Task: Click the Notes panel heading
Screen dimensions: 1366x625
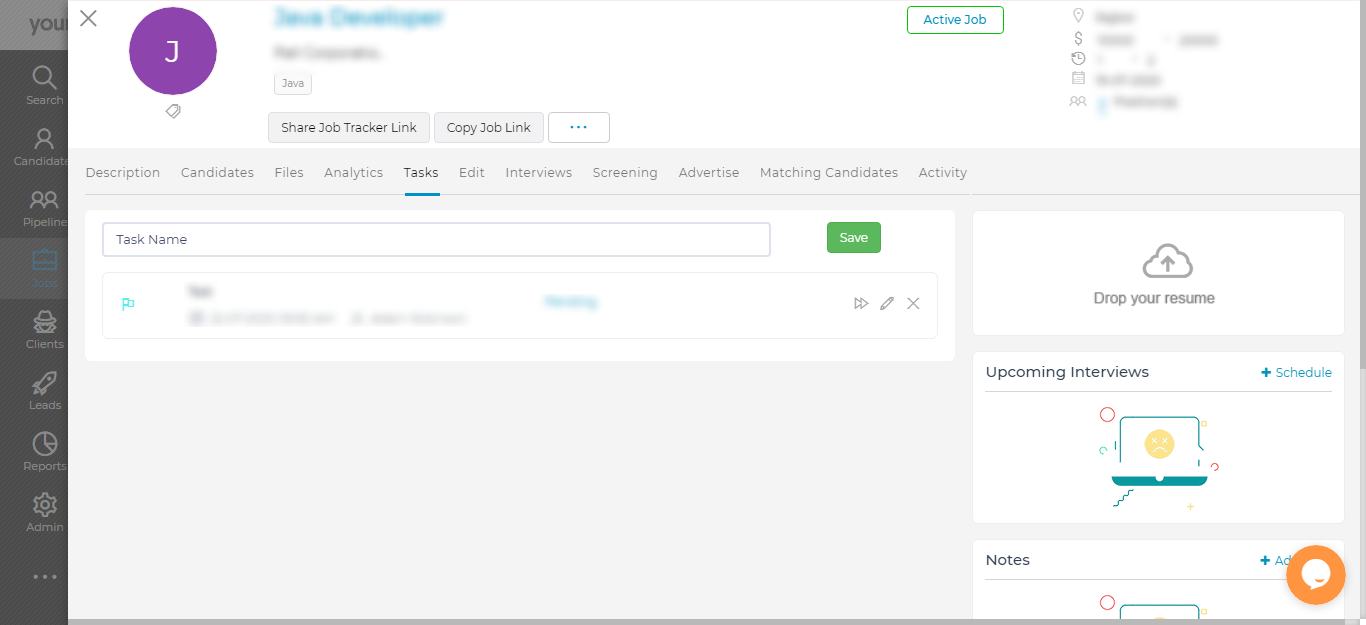Action: [1008, 560]
